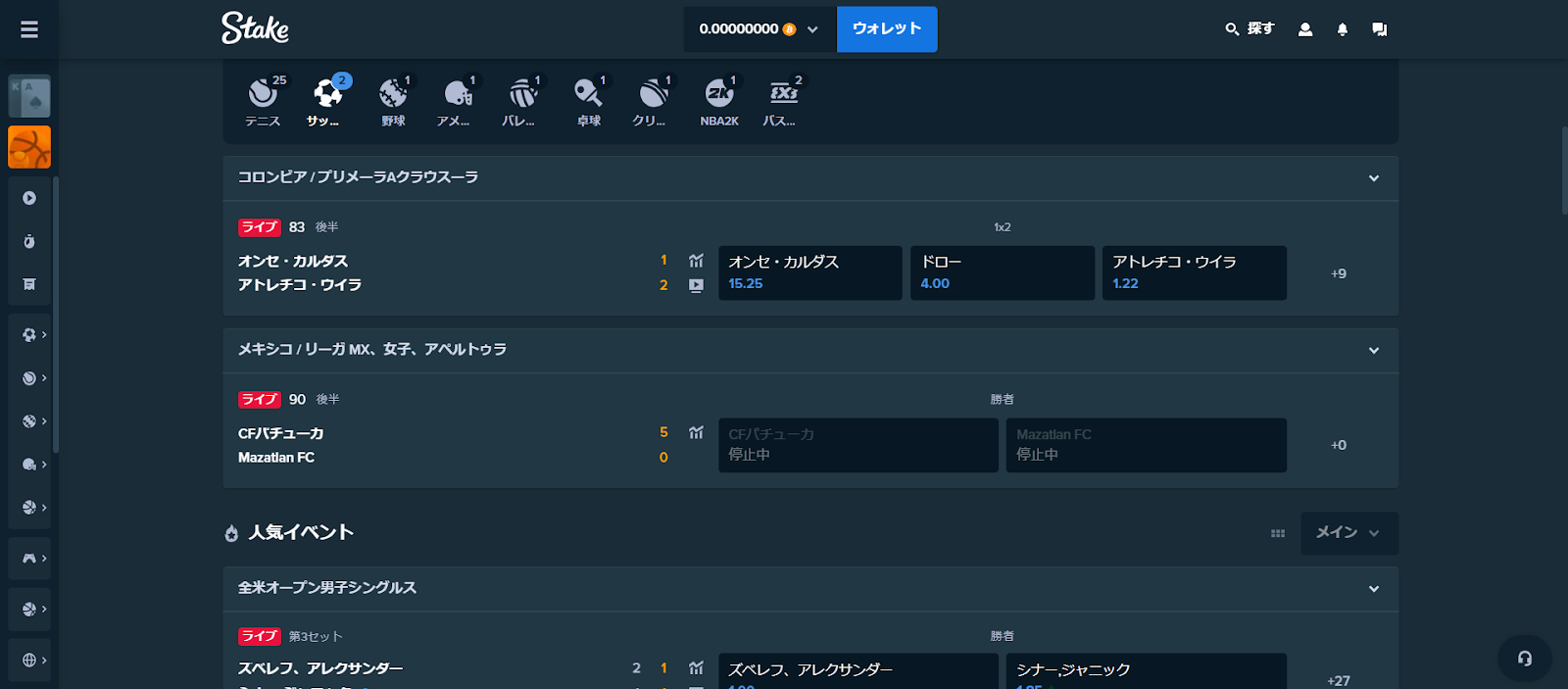Open +9 more markets for オンセ・カルダス match
The height and width of the screenshot is (689, 1568).
1339,273
